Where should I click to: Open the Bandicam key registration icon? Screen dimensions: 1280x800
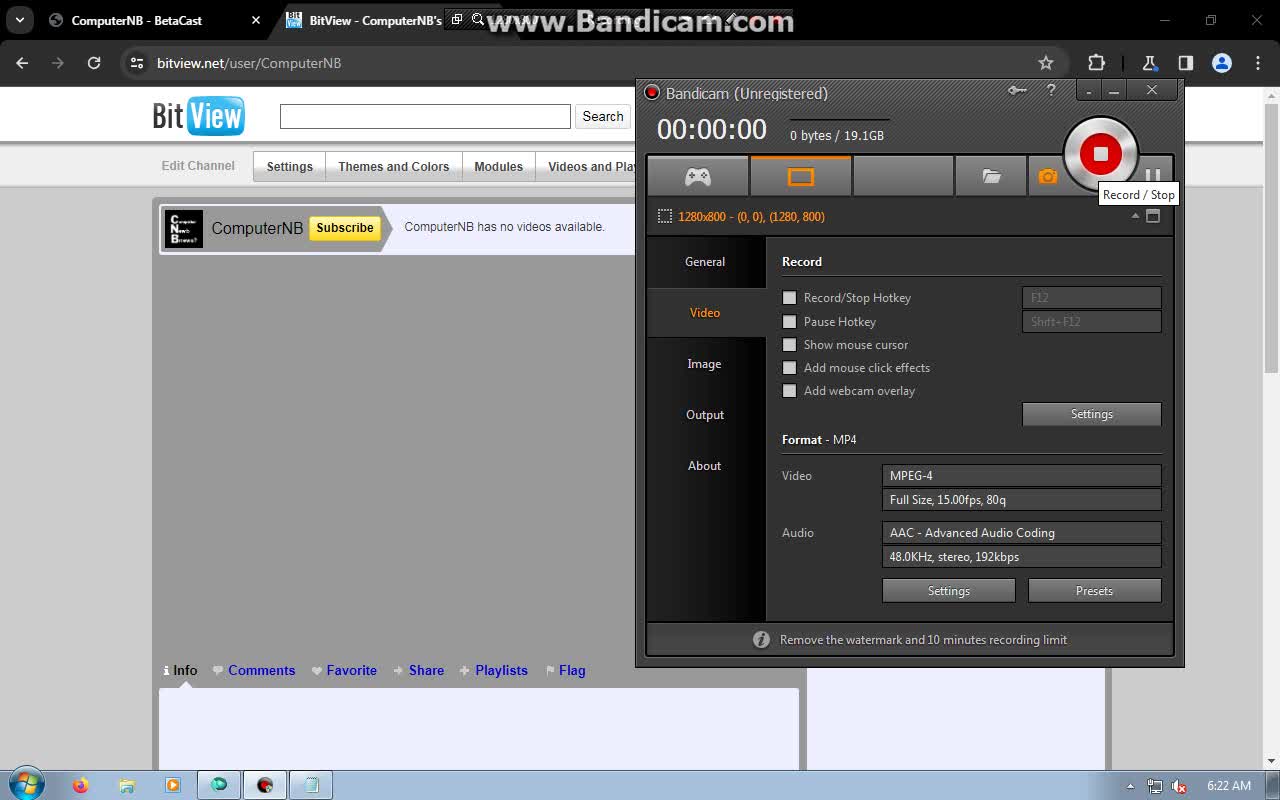[1017, 90]
